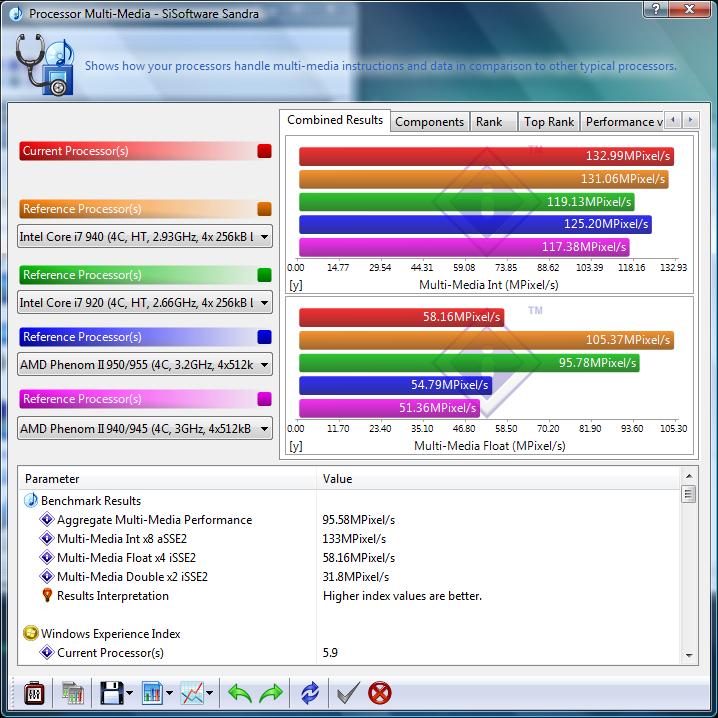Click the red Current Processor color swatch
718x718 pixels.
pyautogui.click(x=264, y=151)
